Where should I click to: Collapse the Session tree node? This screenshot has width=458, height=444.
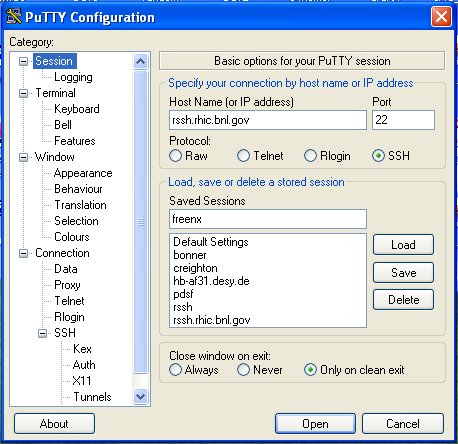click(23, 61)
